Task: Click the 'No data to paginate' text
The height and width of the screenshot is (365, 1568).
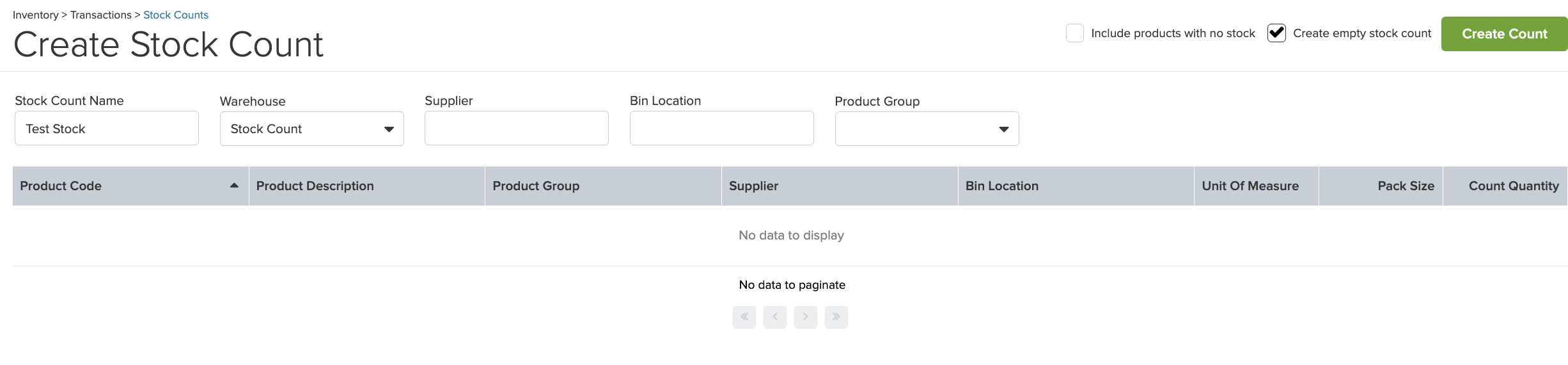Action: (792, 285)
